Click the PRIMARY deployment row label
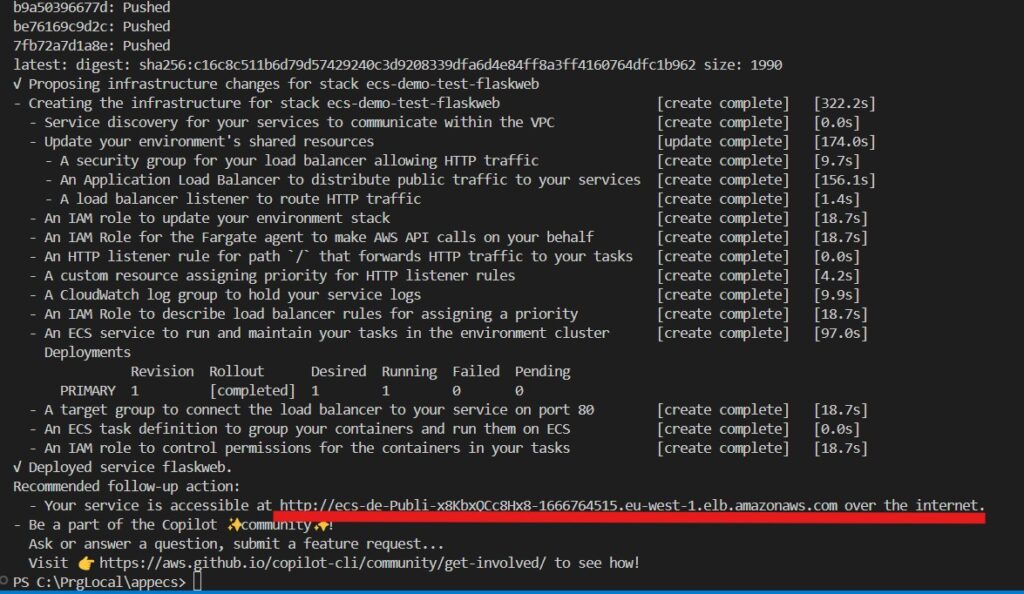 click(x=88, y=391)
